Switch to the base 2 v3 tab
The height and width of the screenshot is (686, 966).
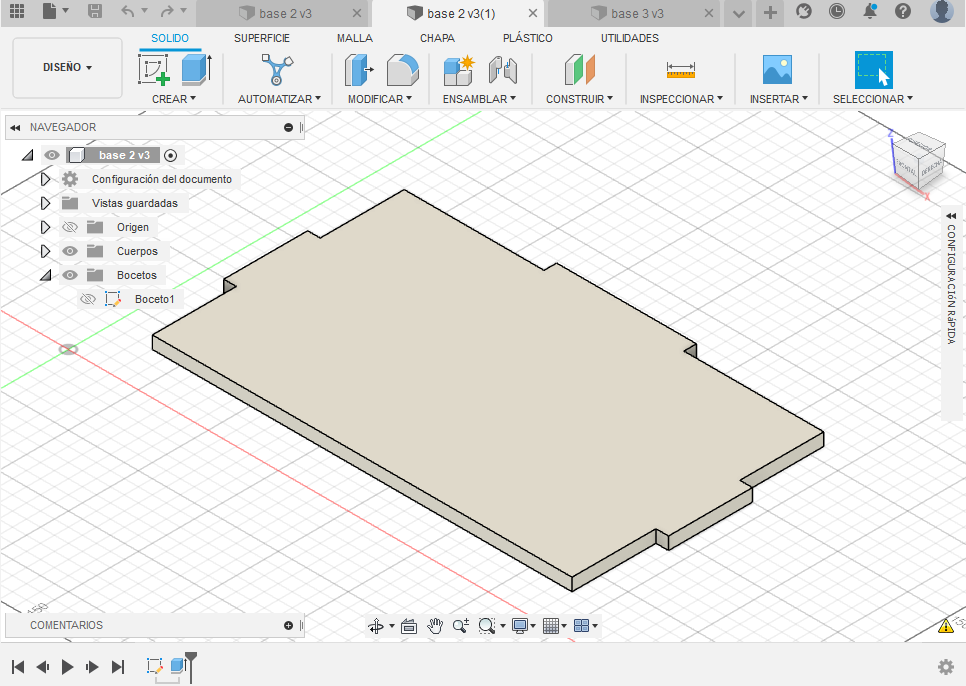point(285,14)
